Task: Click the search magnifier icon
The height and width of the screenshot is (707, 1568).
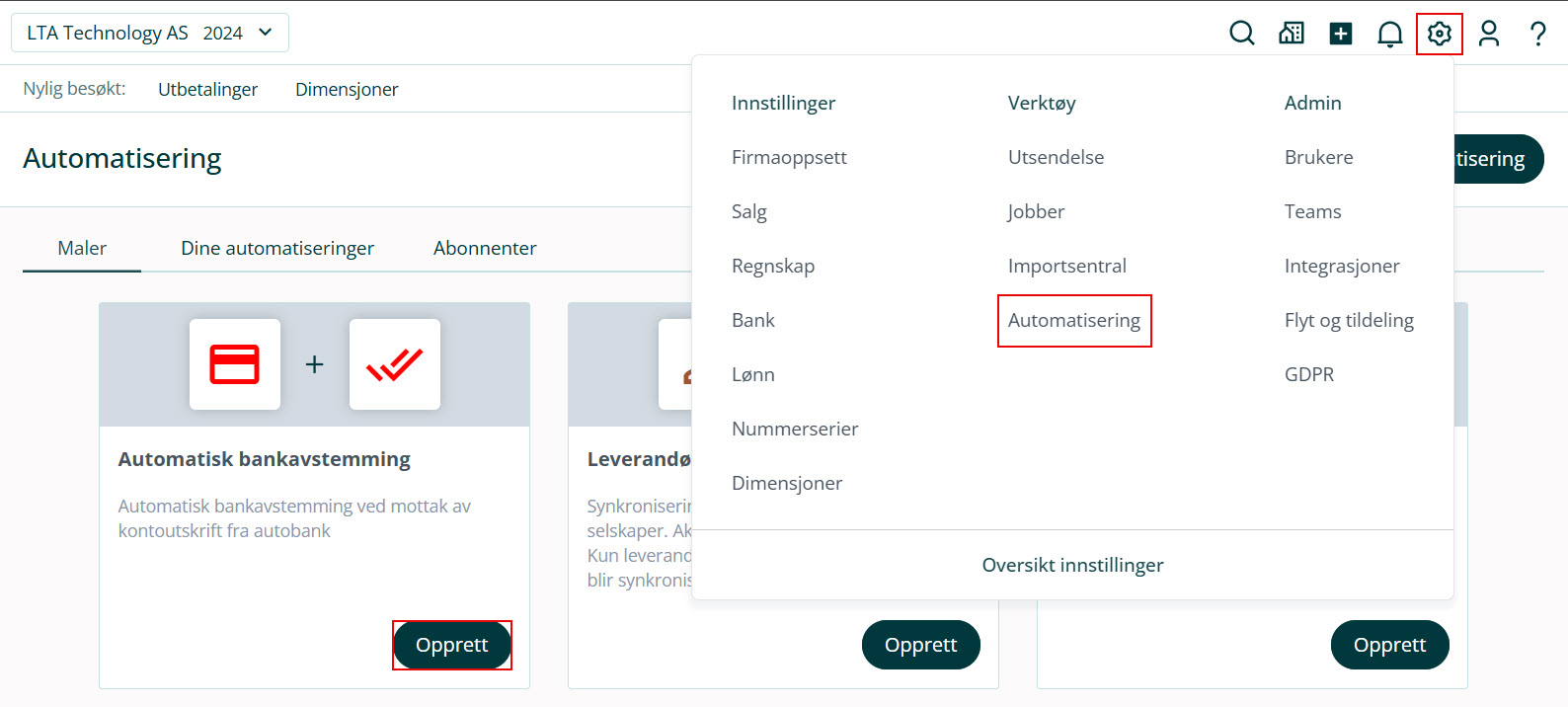Action: click(x=1241, y=34)
